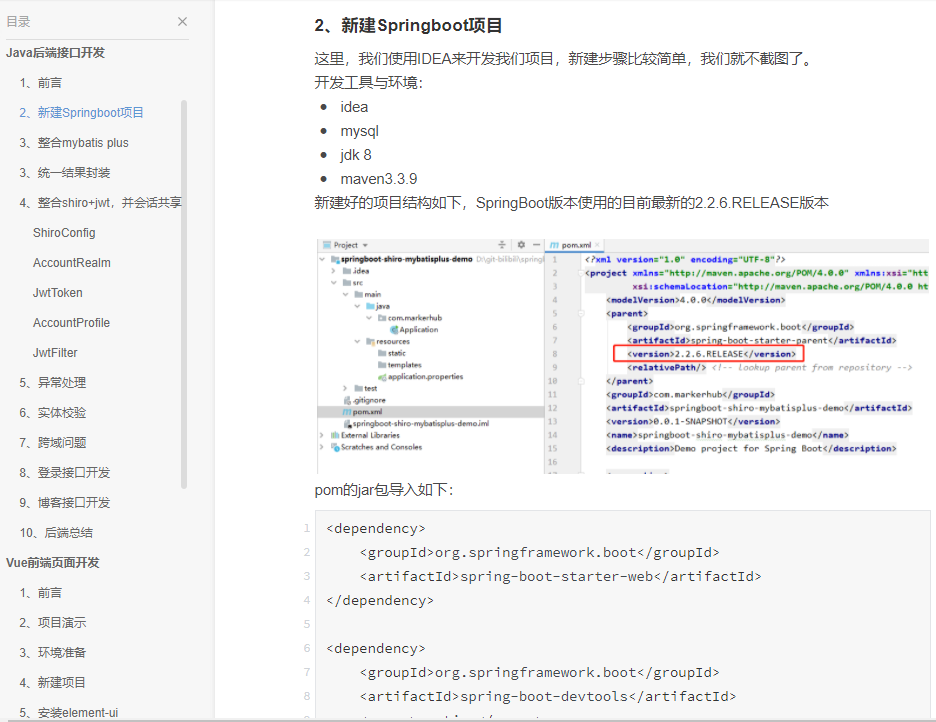Image resolution: width=936 pixels, height=722 pixels.
Task: Go to '4、新建项目' section
Action: point(53,683)
